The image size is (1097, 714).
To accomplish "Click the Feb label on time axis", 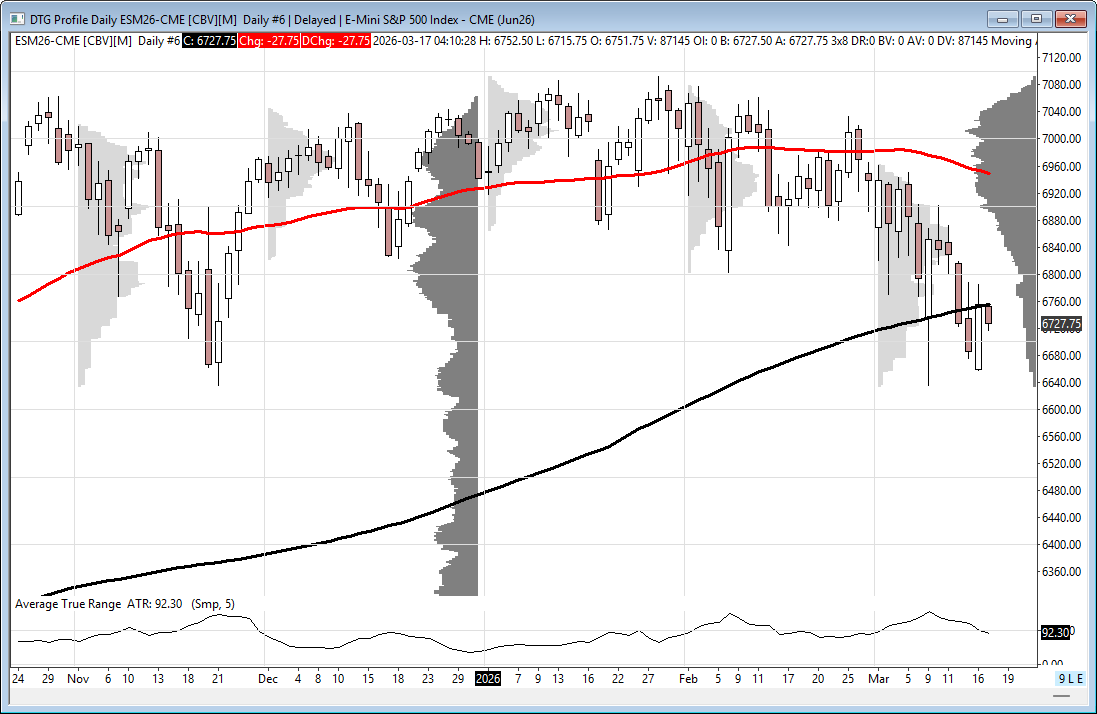I will tap(687, 678).
